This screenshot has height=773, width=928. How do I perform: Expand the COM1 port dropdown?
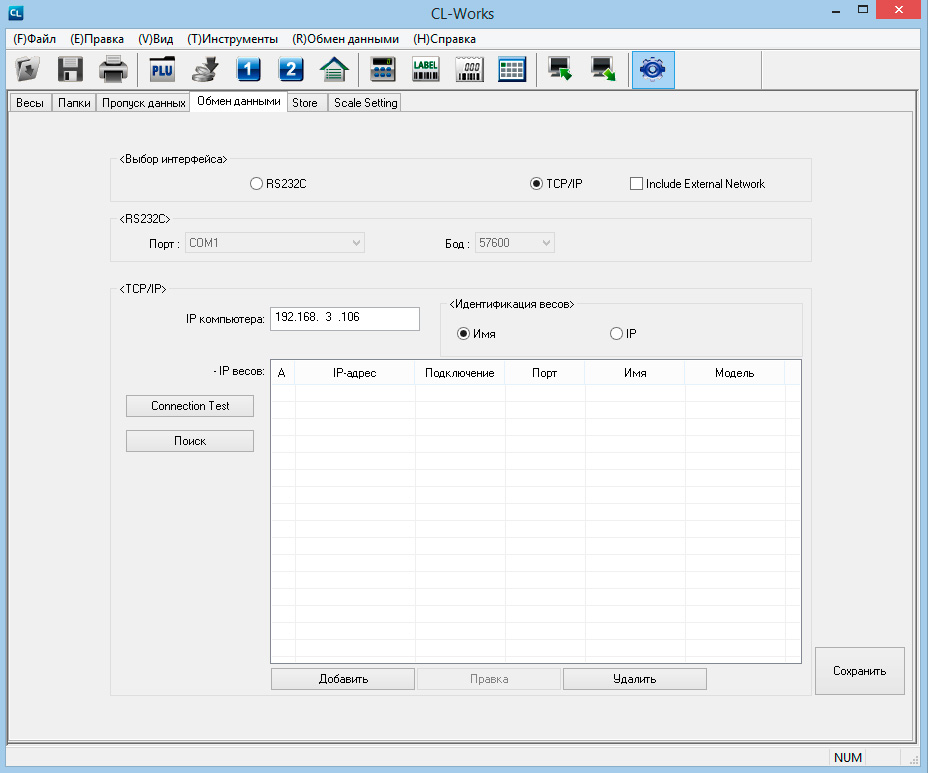coord(356,243)
